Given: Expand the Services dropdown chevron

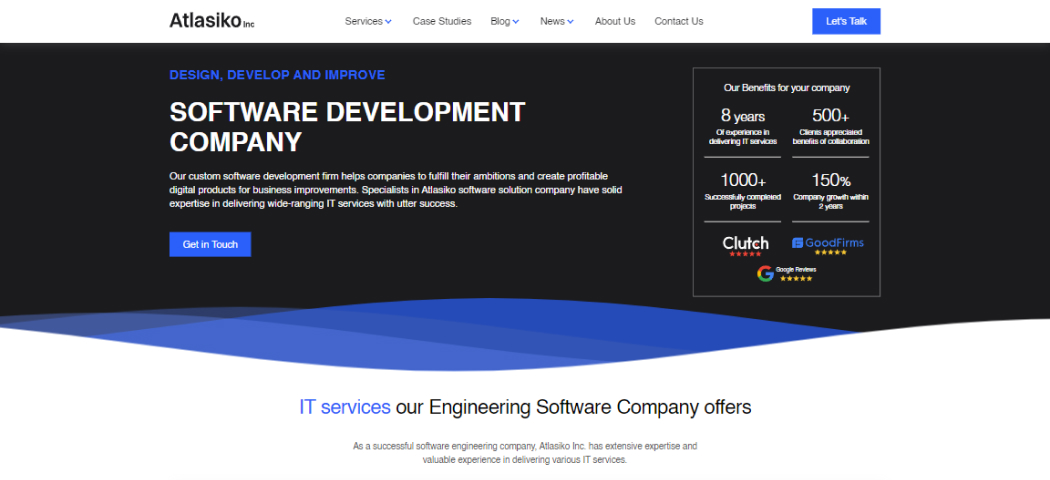Looking at the screenshot, I should point(388,22).
